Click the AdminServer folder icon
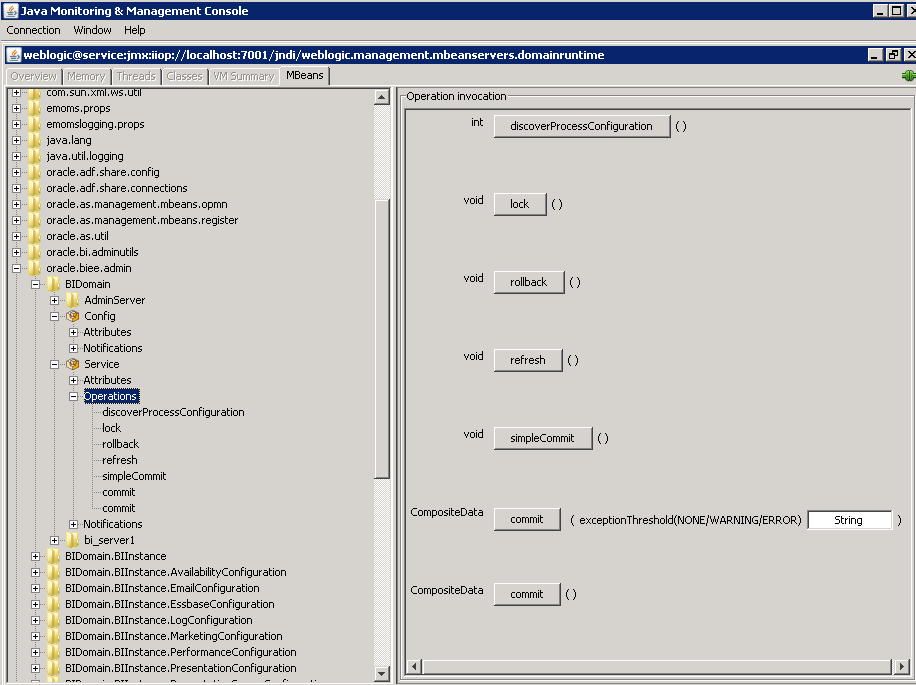This screenshot has width=916, height=685. pos(72,300)
